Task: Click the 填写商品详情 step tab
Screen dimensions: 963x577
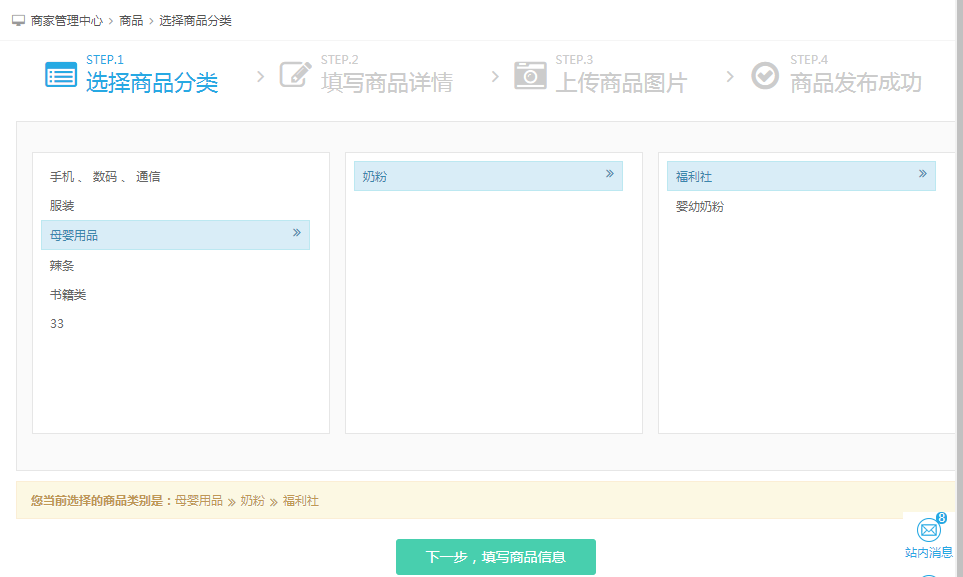Action: pos(386,82)
